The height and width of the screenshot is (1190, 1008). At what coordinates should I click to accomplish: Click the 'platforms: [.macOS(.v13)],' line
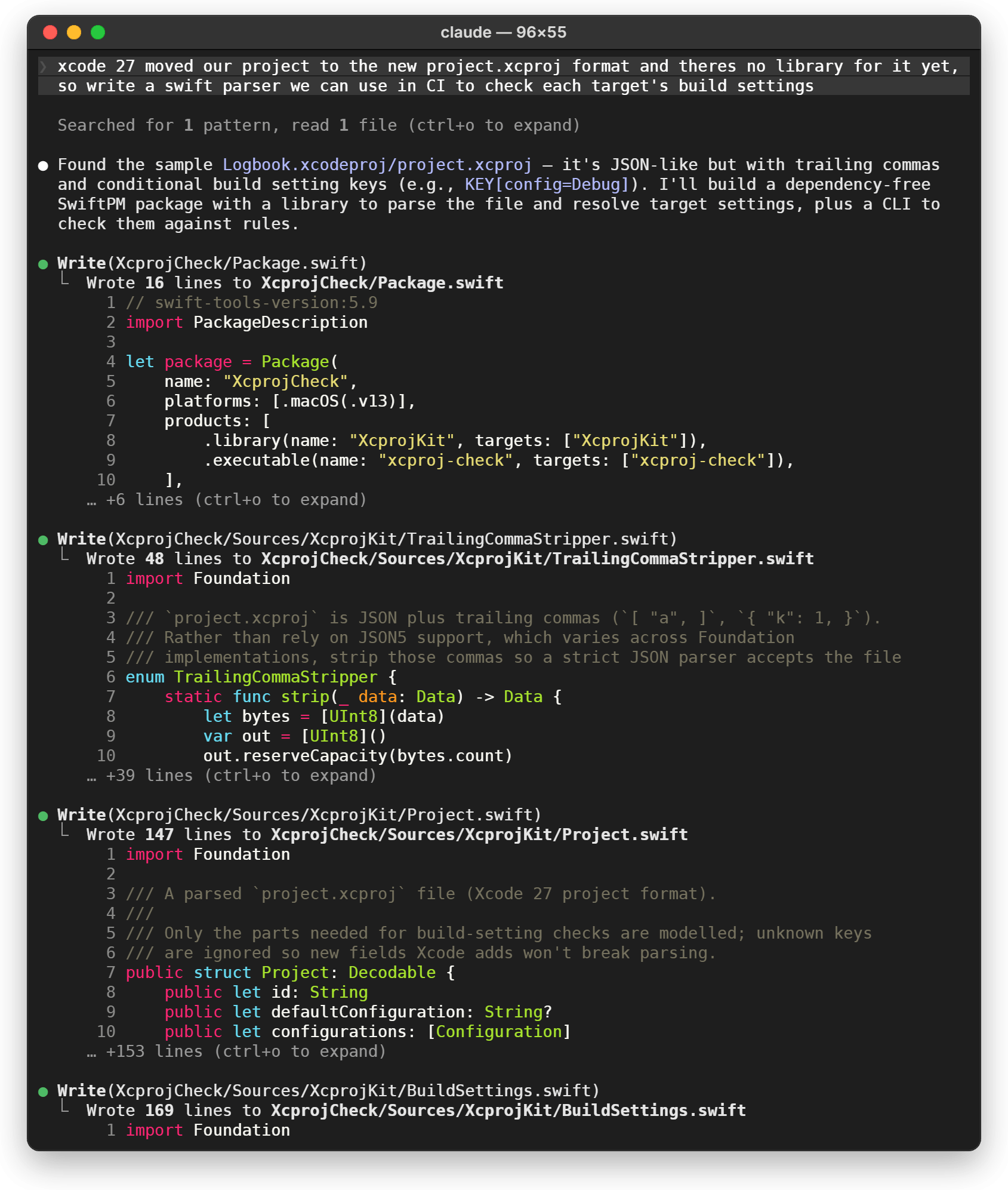[x=290, y=401]
